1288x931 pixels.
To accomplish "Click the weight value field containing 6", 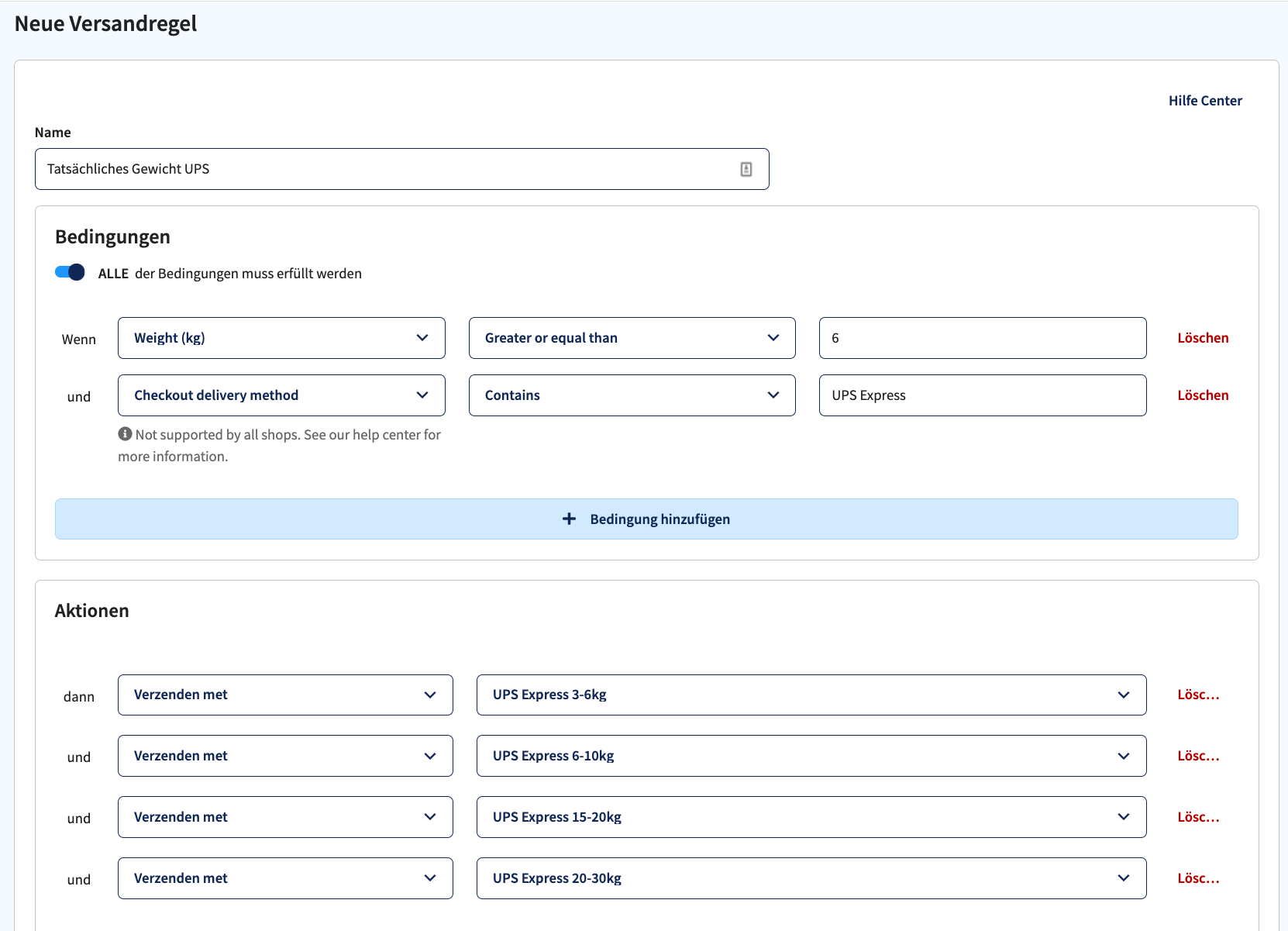I will [x=983, y=338].
